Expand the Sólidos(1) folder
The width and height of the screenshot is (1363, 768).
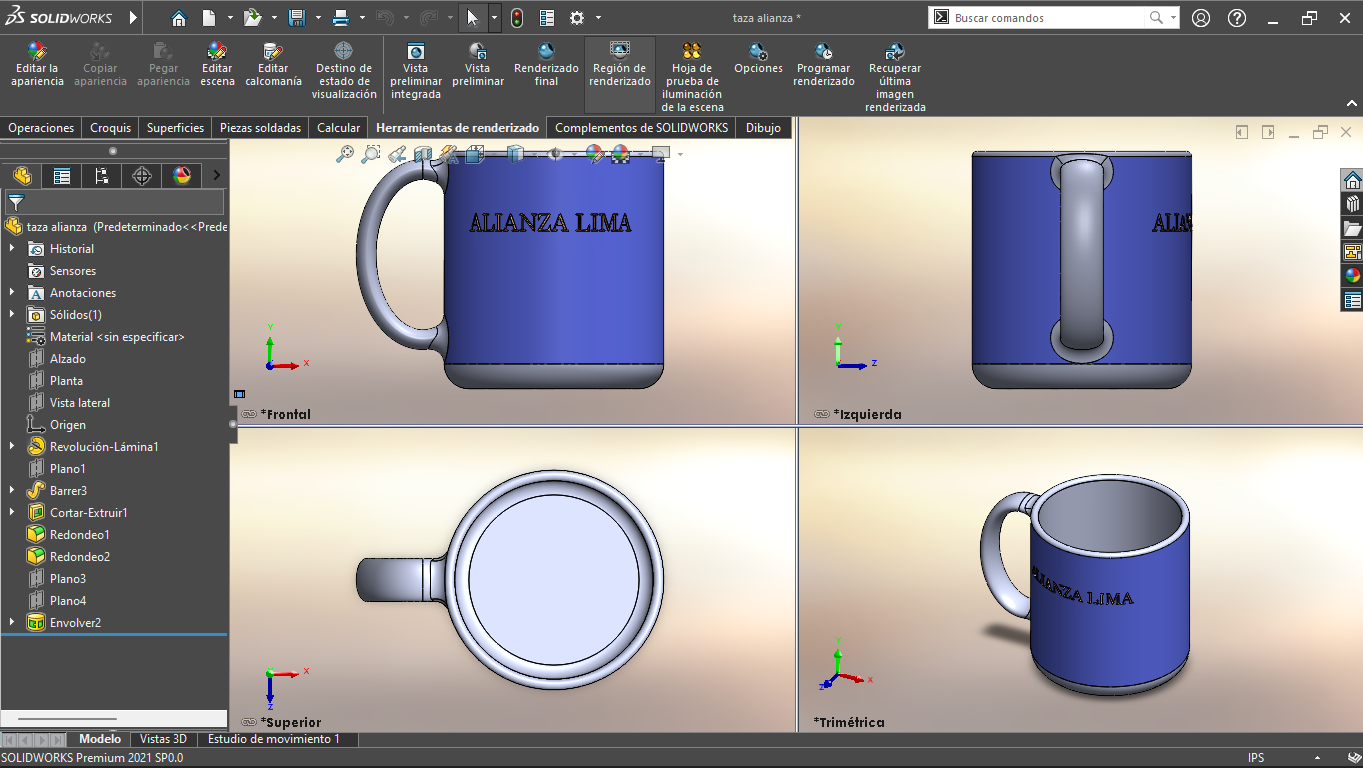[12, 315]
